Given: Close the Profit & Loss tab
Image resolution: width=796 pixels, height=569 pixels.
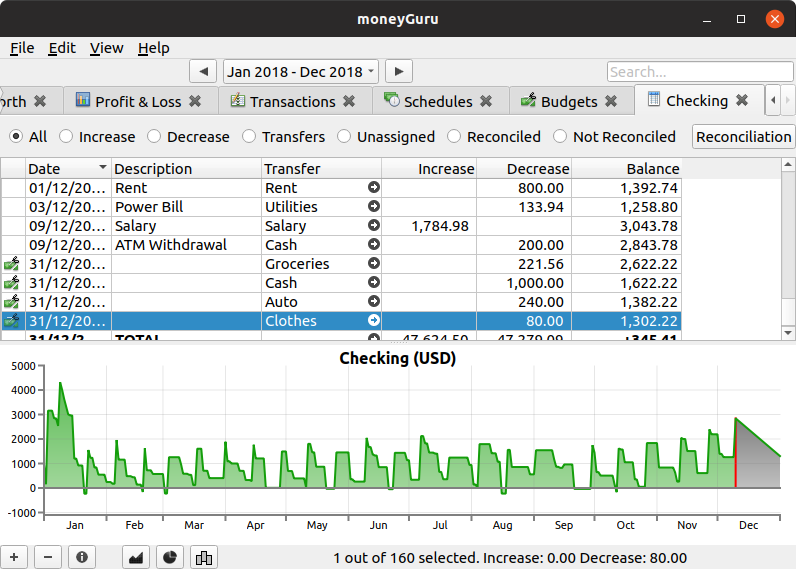Looking at the screenshot, I should pos(195,101).
